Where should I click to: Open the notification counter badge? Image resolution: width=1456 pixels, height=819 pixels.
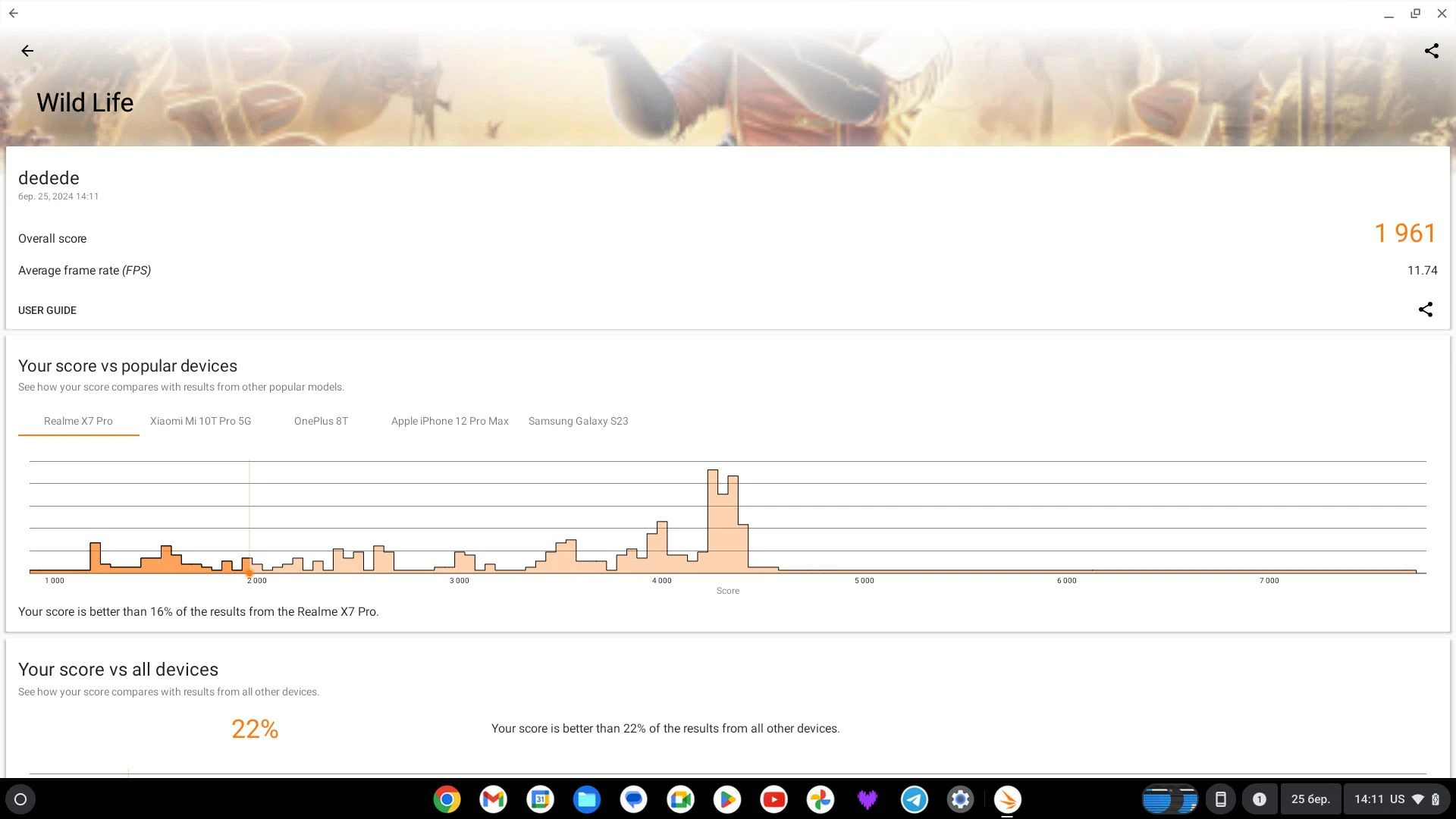click(x=1259, y=799)
